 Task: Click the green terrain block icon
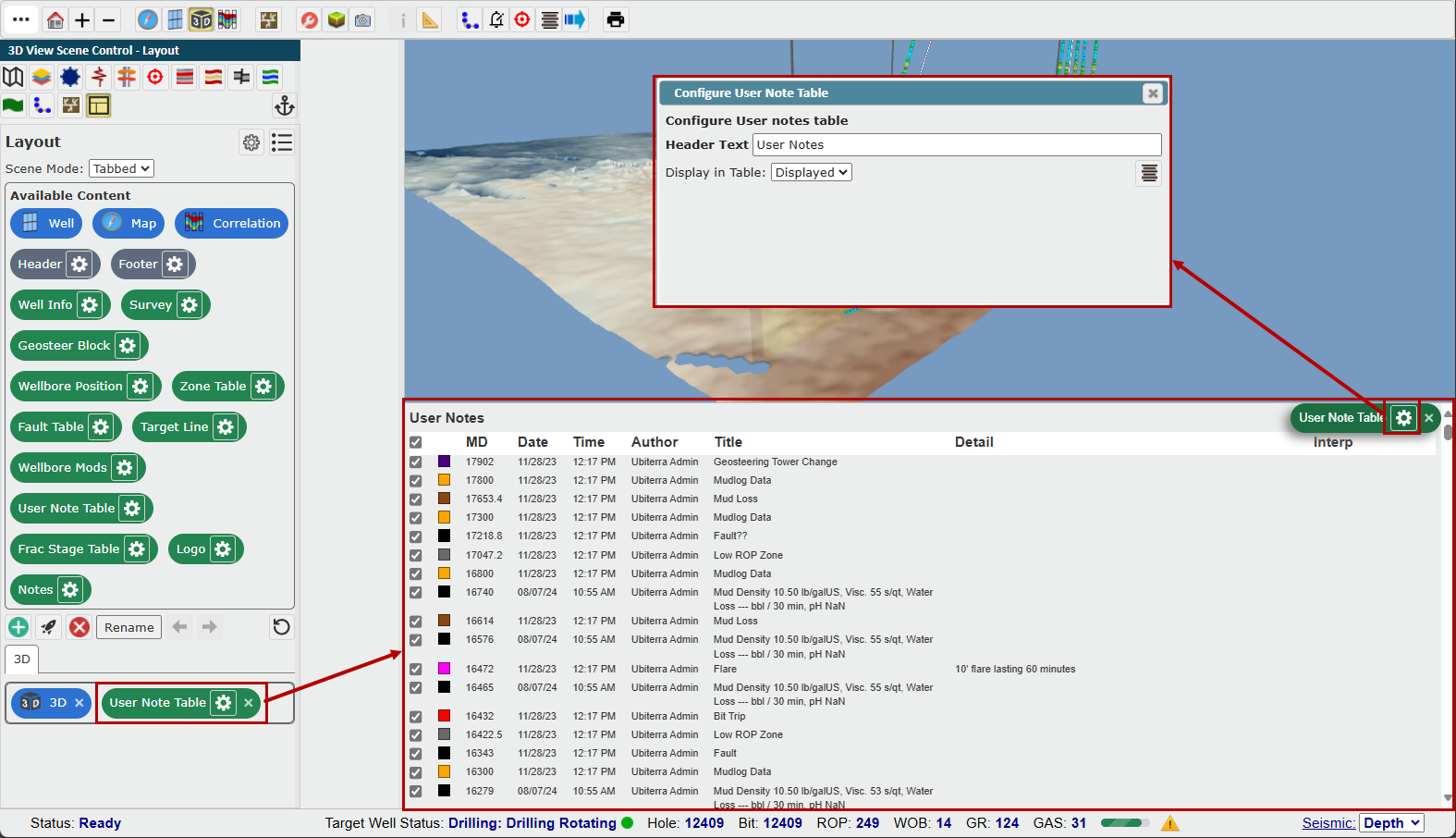coord(336,19)
